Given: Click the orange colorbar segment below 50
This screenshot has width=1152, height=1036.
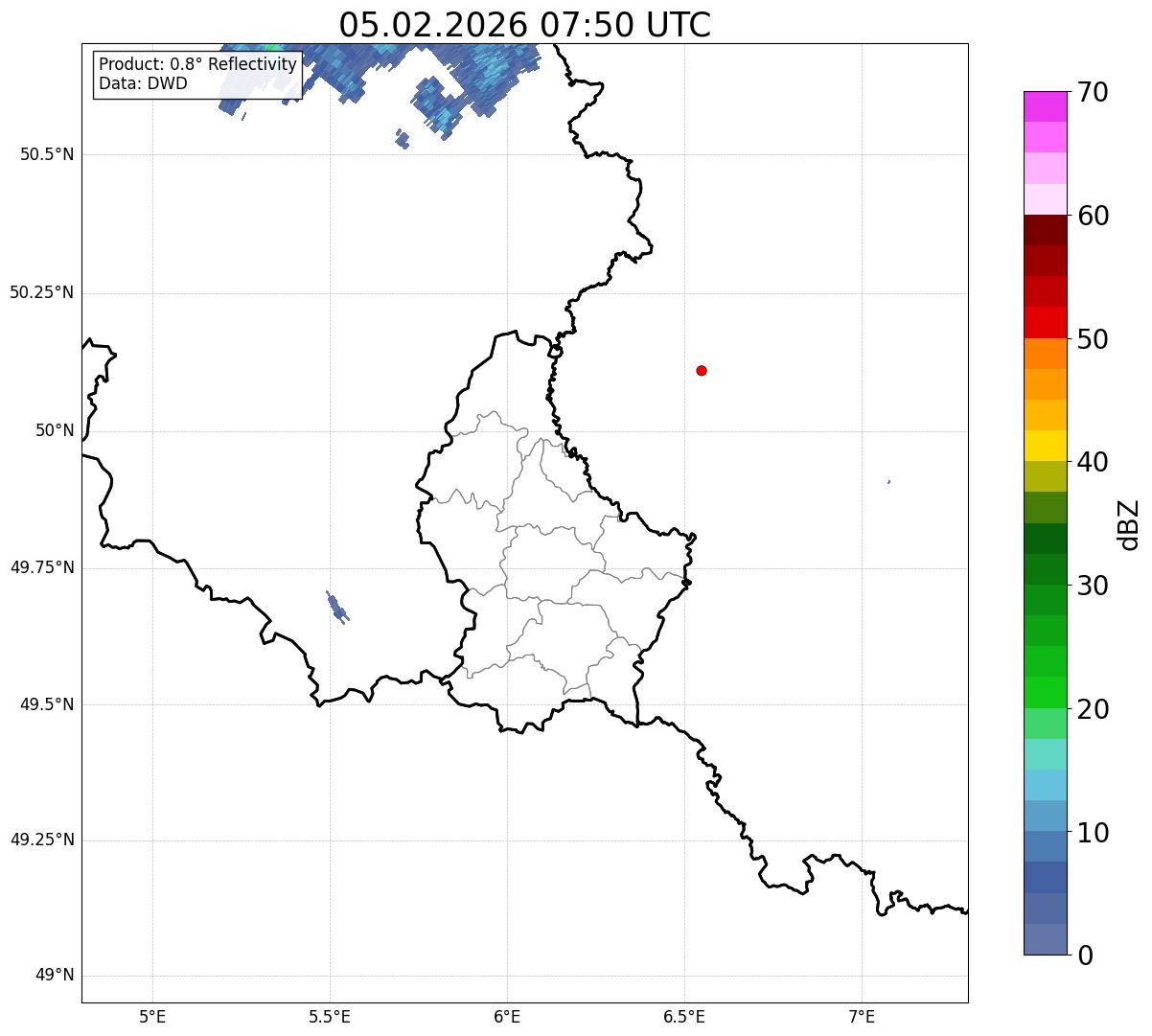Looking at the screenshot, I should [x=1045, y=354].
